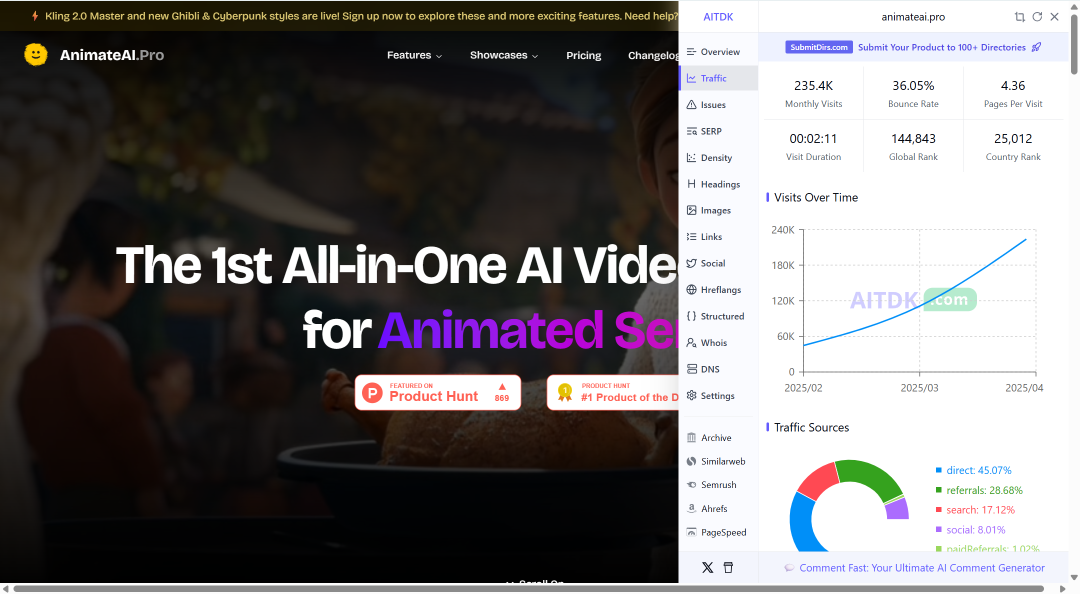Click the animateai.pro domain title
Image resolution: width=1080 pixels, height=594 pixels.
pos(913,17)
